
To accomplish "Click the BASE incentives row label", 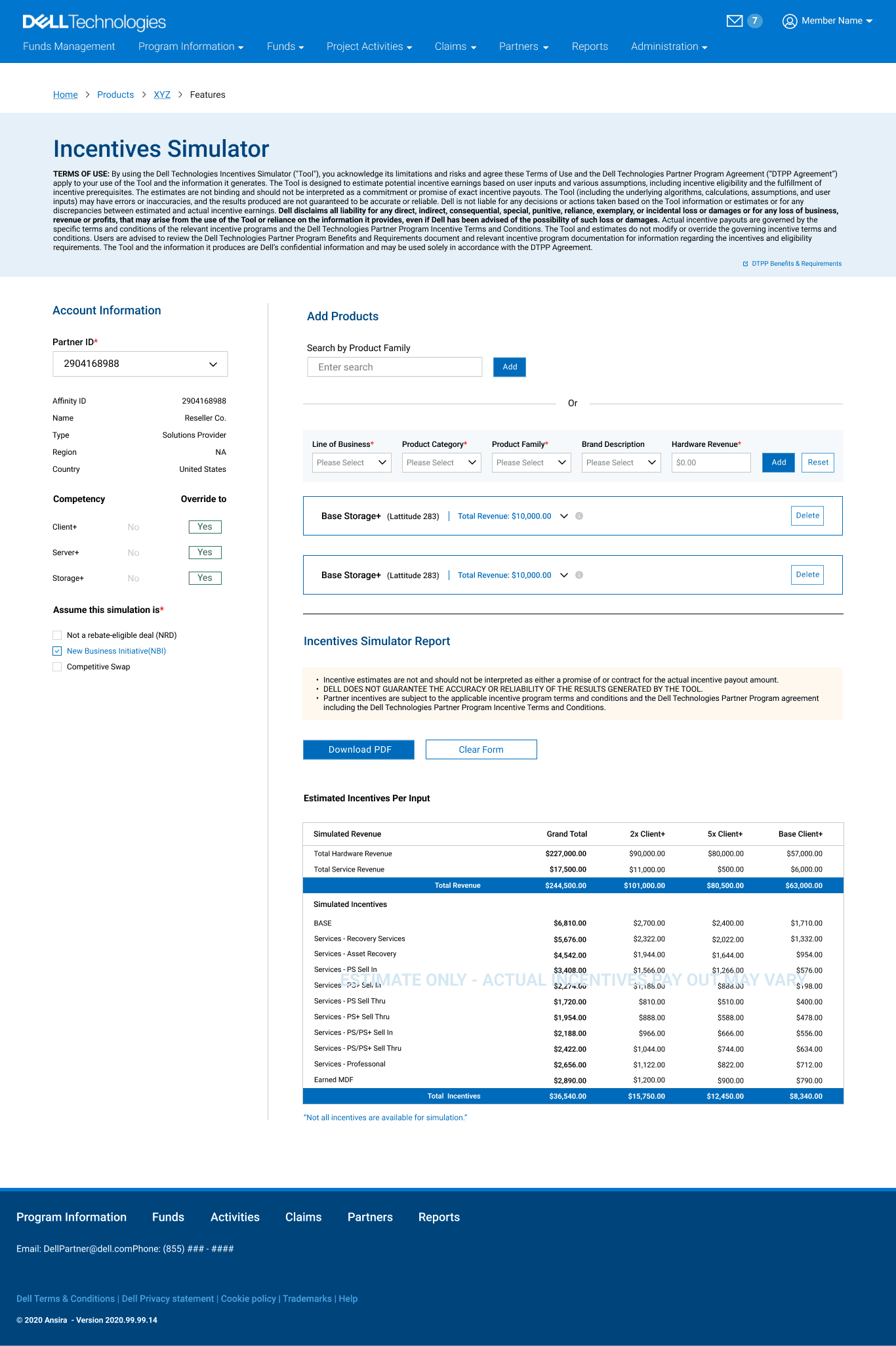I will [323, 923].
